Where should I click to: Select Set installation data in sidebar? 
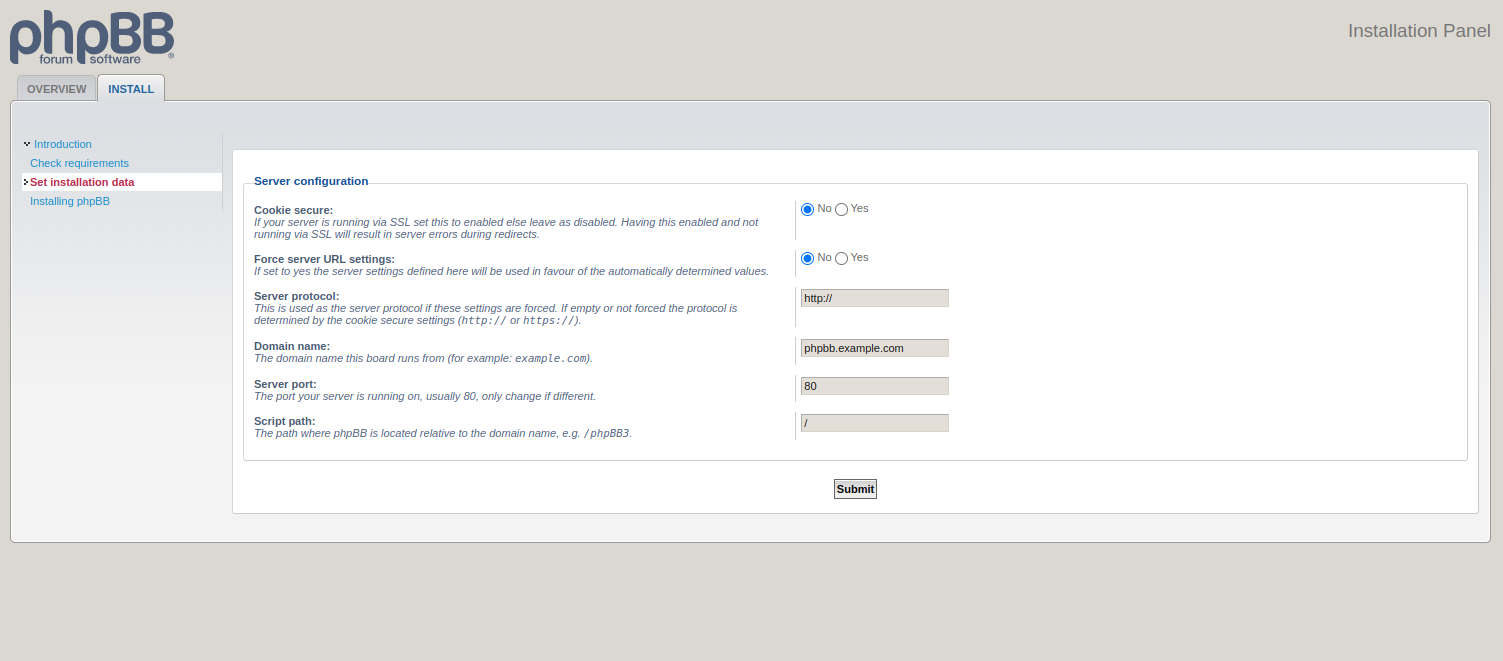(82, 182)
